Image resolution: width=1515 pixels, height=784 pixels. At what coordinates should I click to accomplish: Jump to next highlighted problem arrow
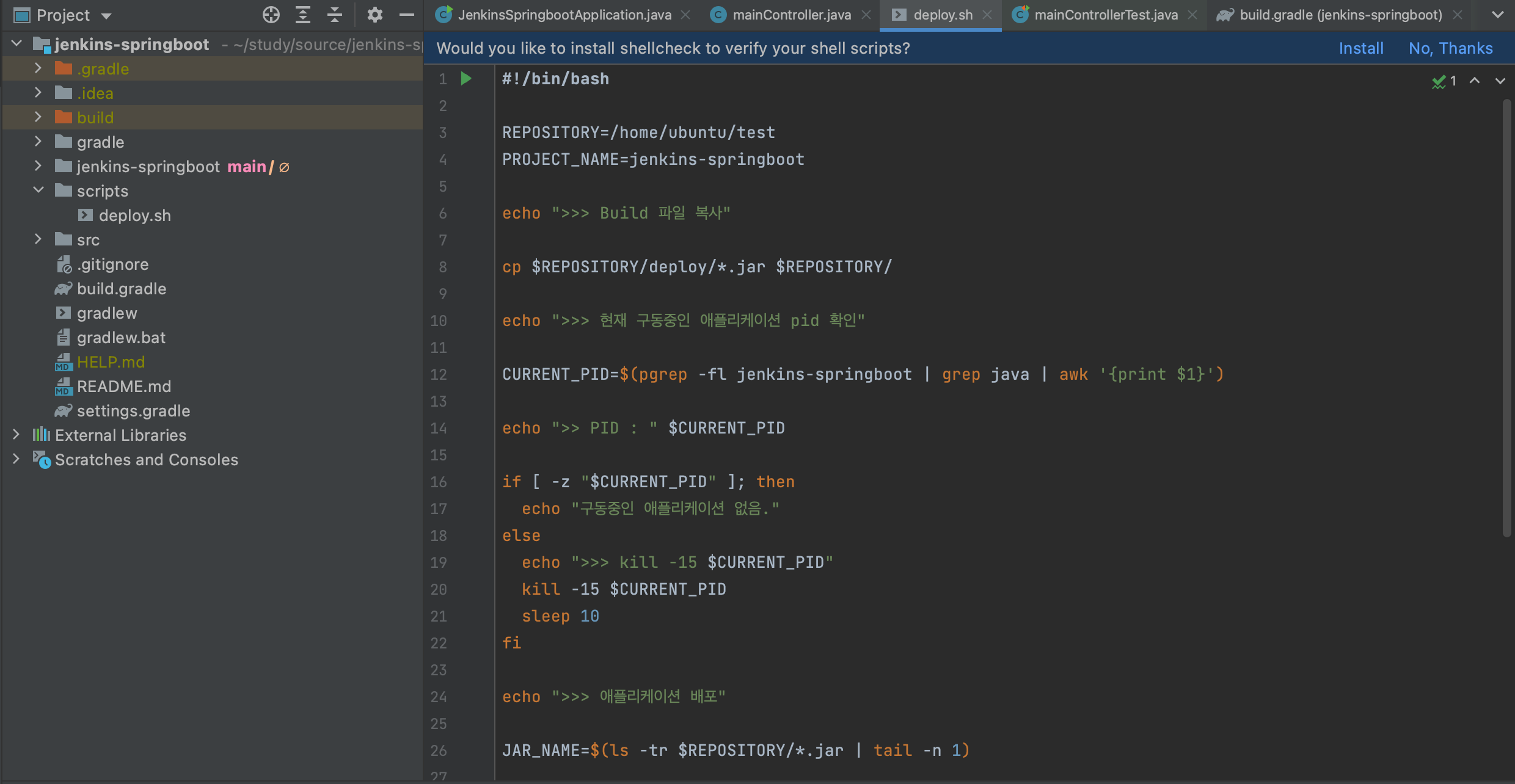point(1500,81)
